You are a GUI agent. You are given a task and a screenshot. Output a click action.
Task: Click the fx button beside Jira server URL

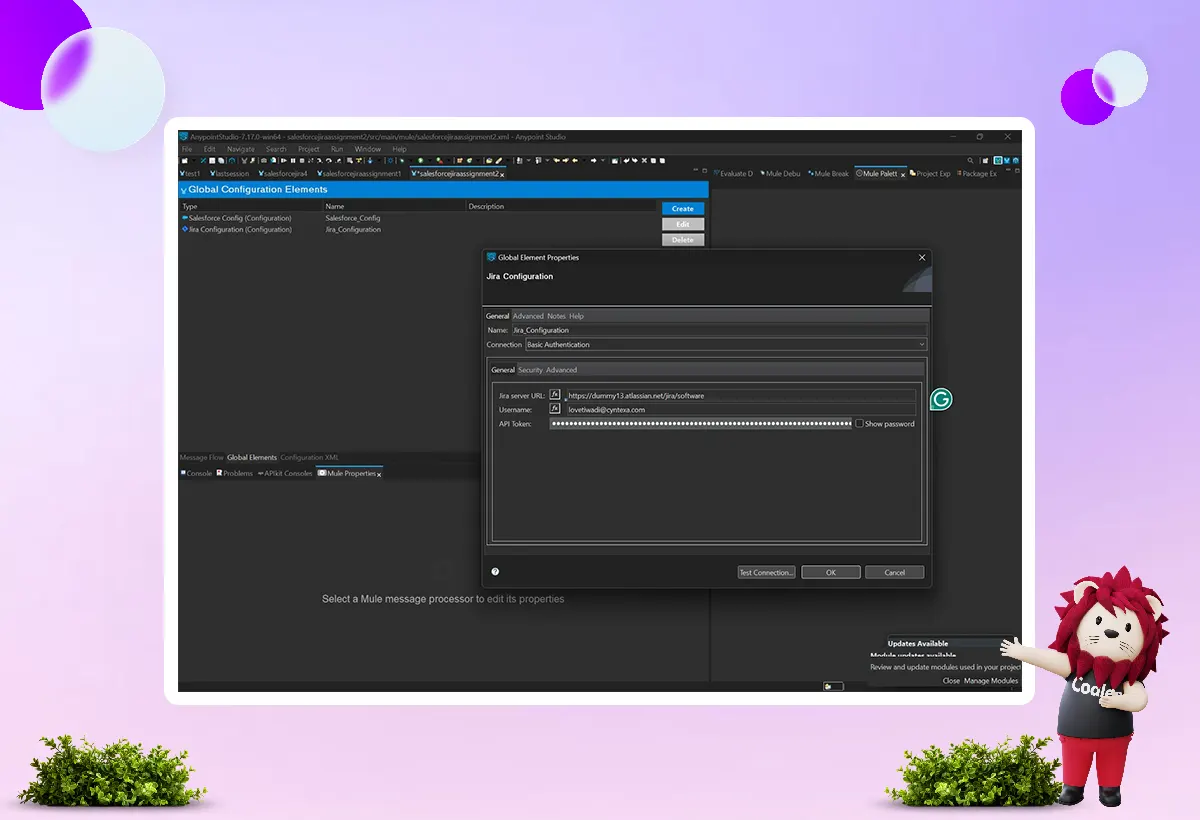554,395
